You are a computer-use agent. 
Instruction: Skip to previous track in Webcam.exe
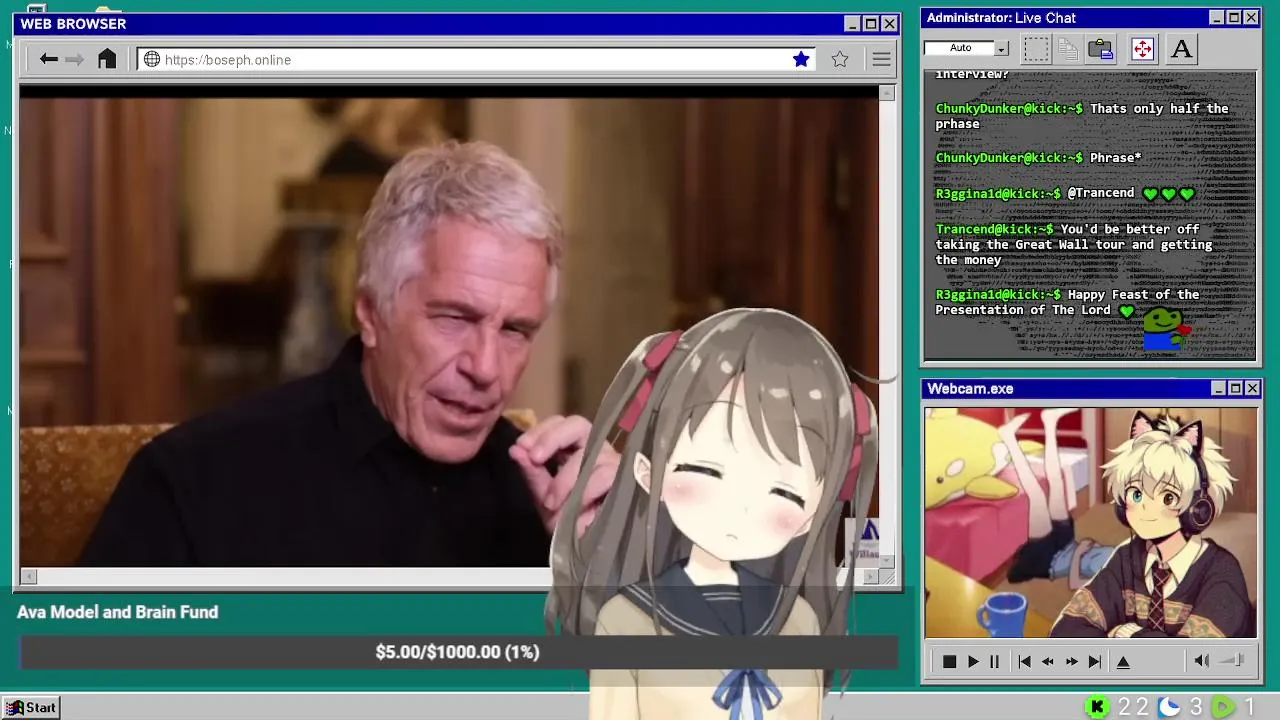click(x=1024, y=661)
